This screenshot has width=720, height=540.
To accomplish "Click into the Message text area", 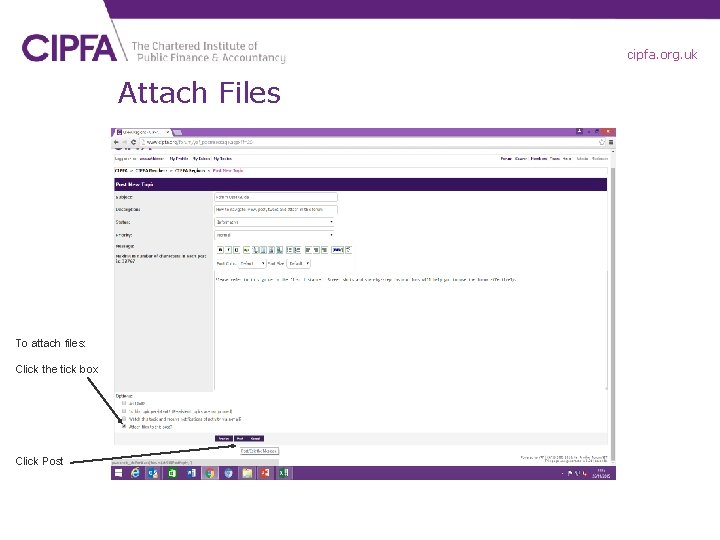I will [x=411, y=331].
